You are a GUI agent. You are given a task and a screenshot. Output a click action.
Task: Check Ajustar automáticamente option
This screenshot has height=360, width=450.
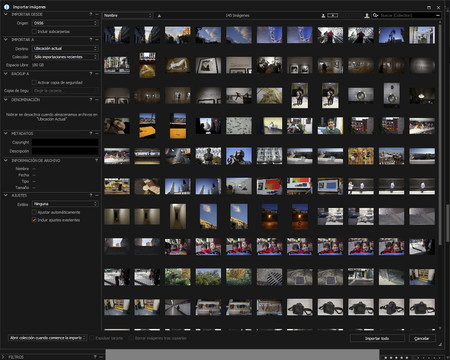(34, 212)
